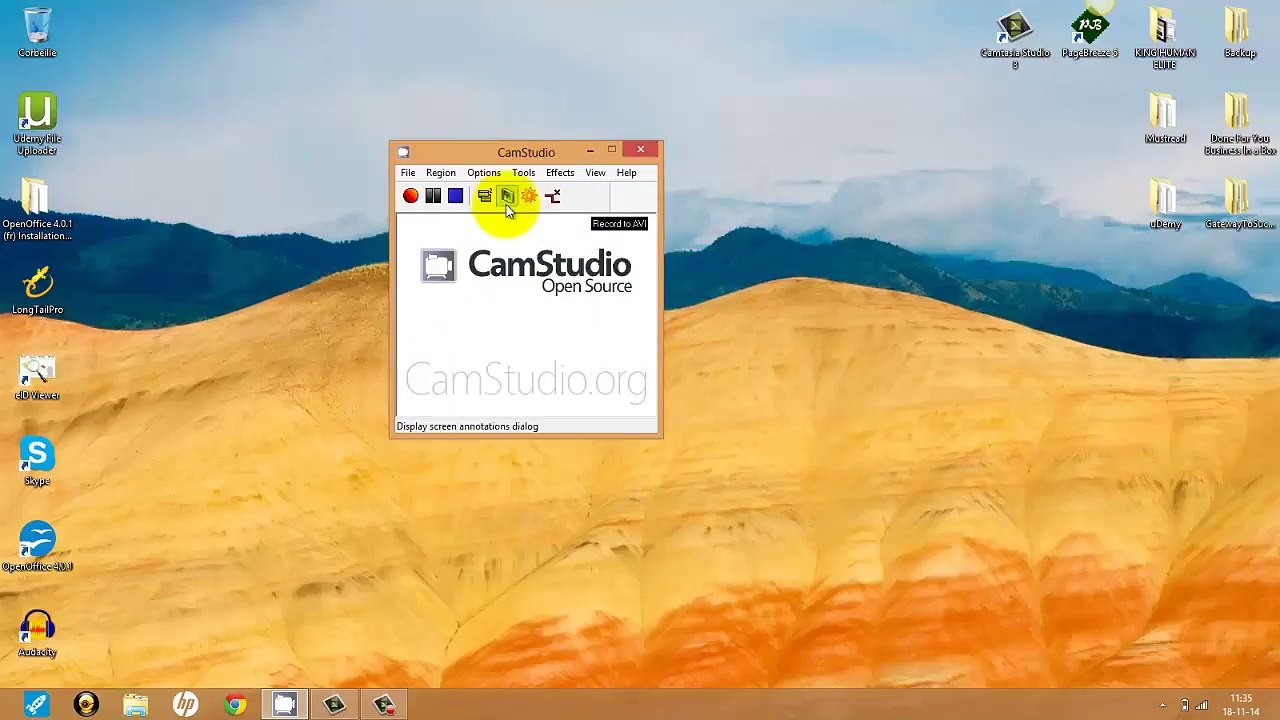Open the HP taskbar icon

[x=185, y=705]
